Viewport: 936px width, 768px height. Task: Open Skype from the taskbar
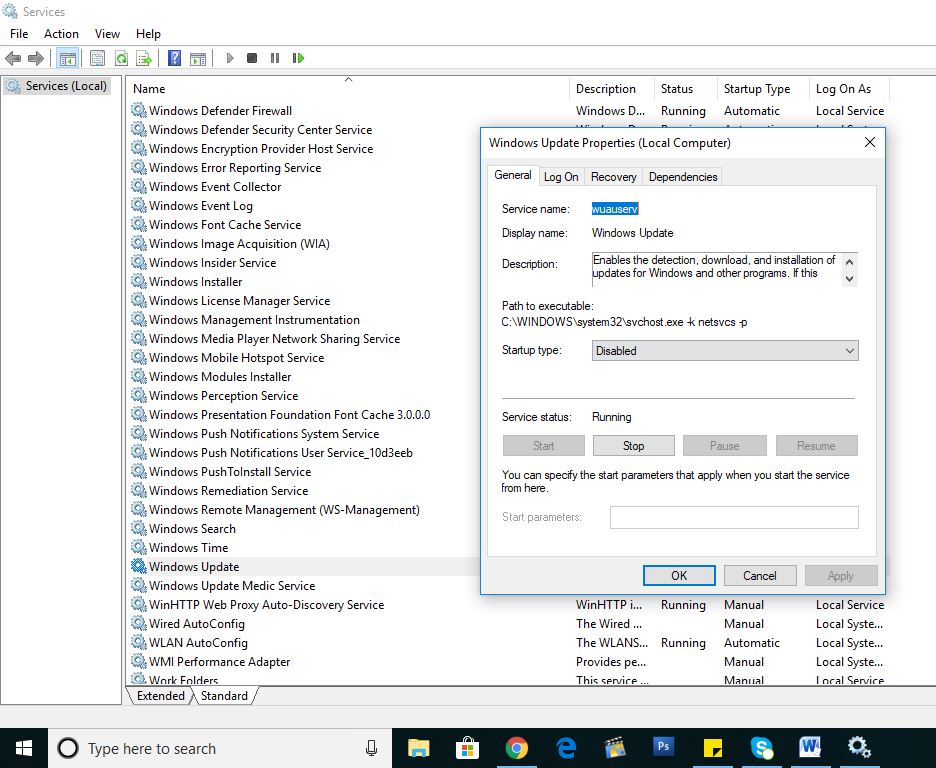coord(762,747)
